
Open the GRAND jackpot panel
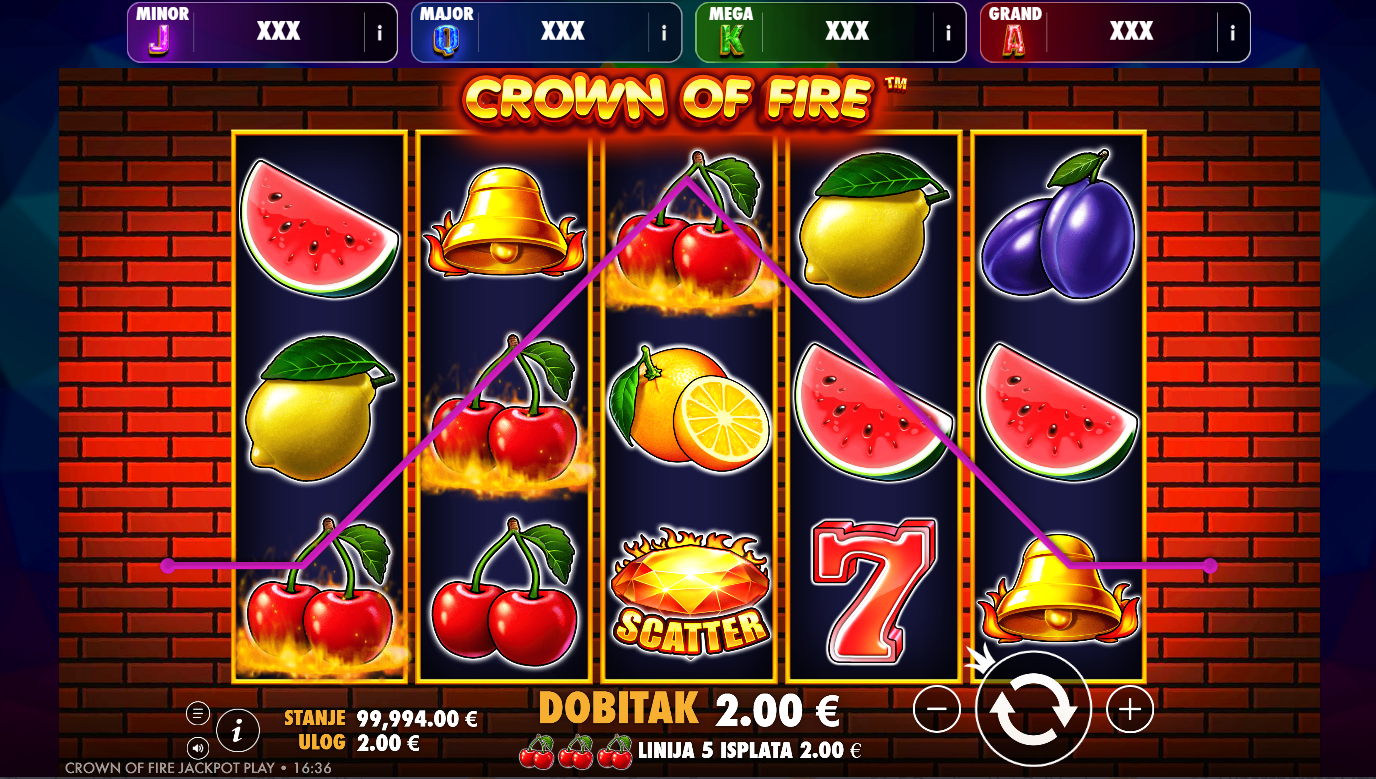pos(1115,33)
